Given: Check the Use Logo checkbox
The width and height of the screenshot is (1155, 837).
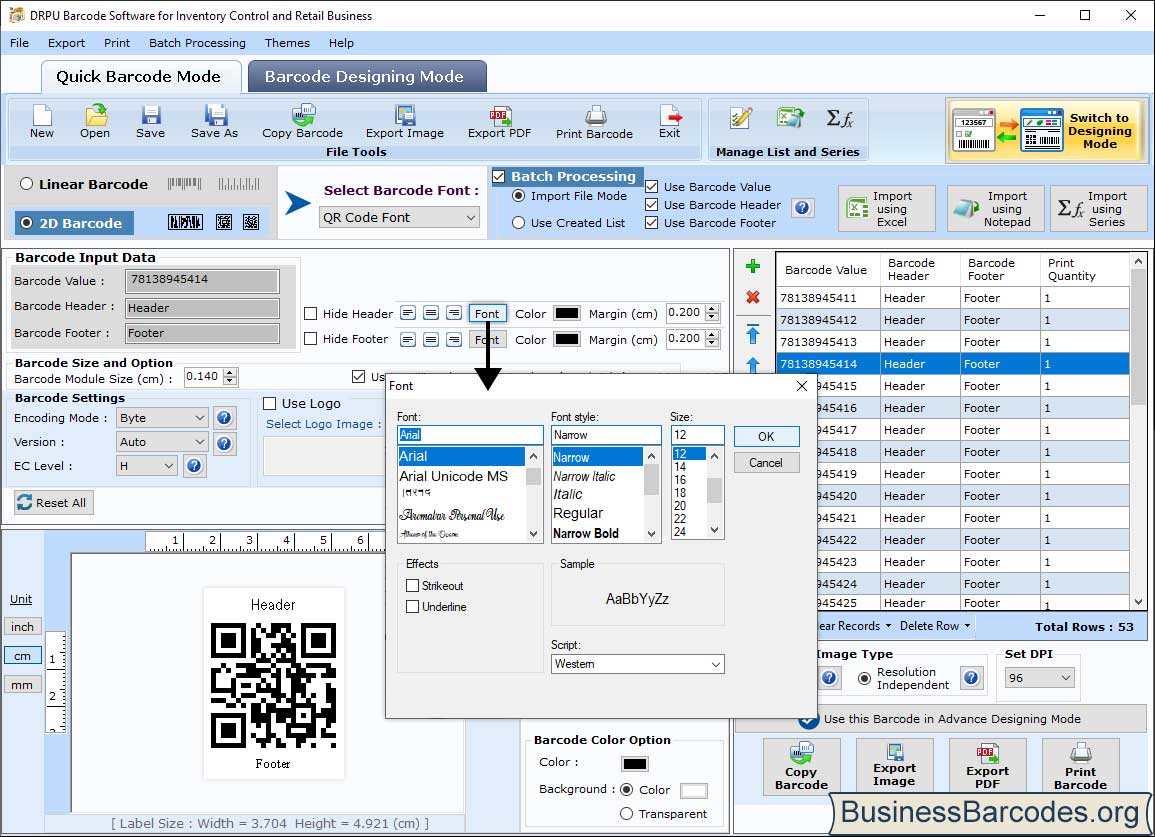Looking at the screenshot, I should click(270, 403).
